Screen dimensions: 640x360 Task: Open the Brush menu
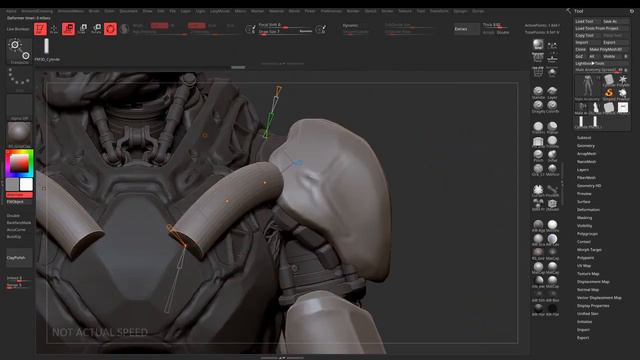(x=94, y=11)
